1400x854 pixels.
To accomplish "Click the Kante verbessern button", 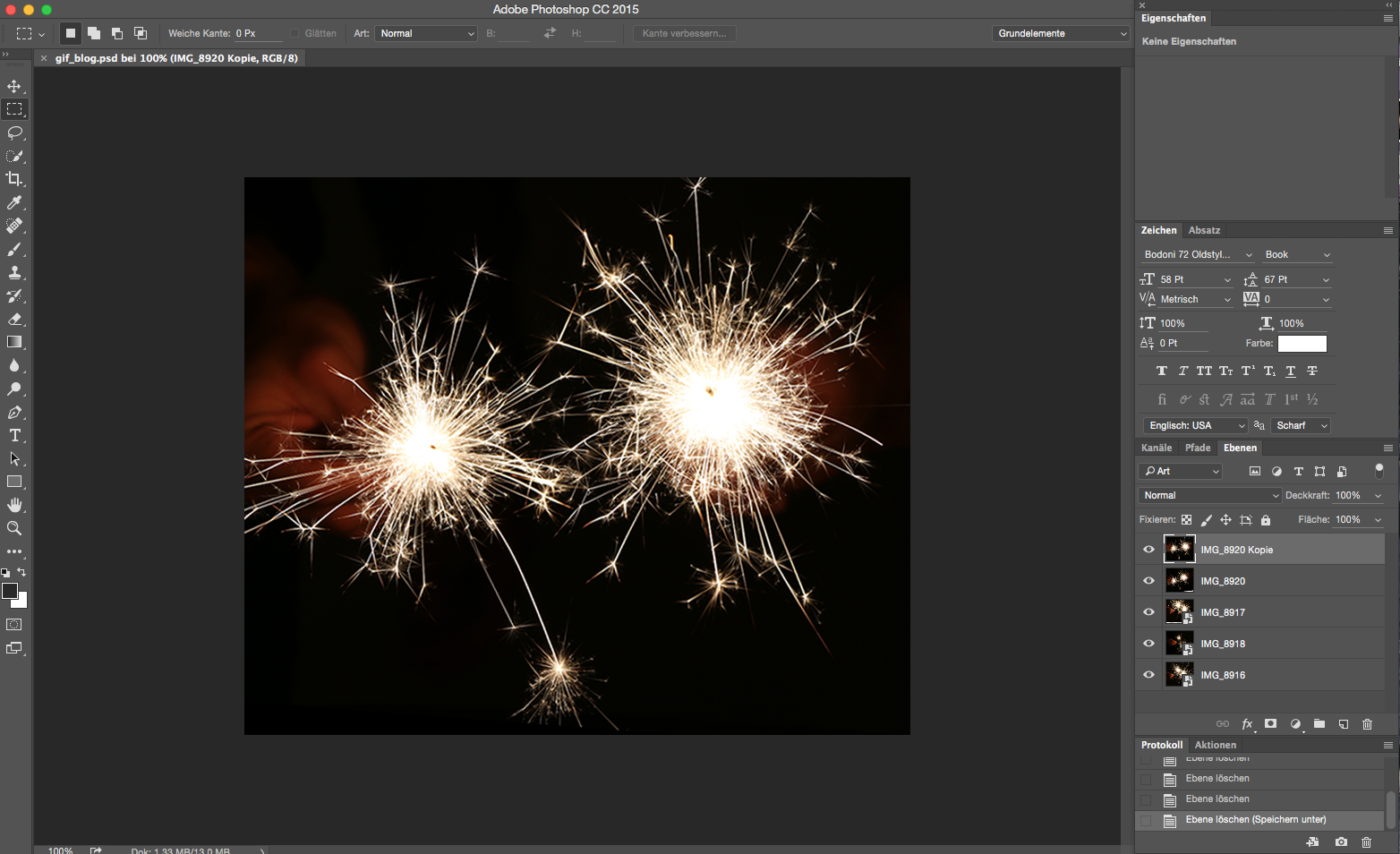I will [685, 34].
